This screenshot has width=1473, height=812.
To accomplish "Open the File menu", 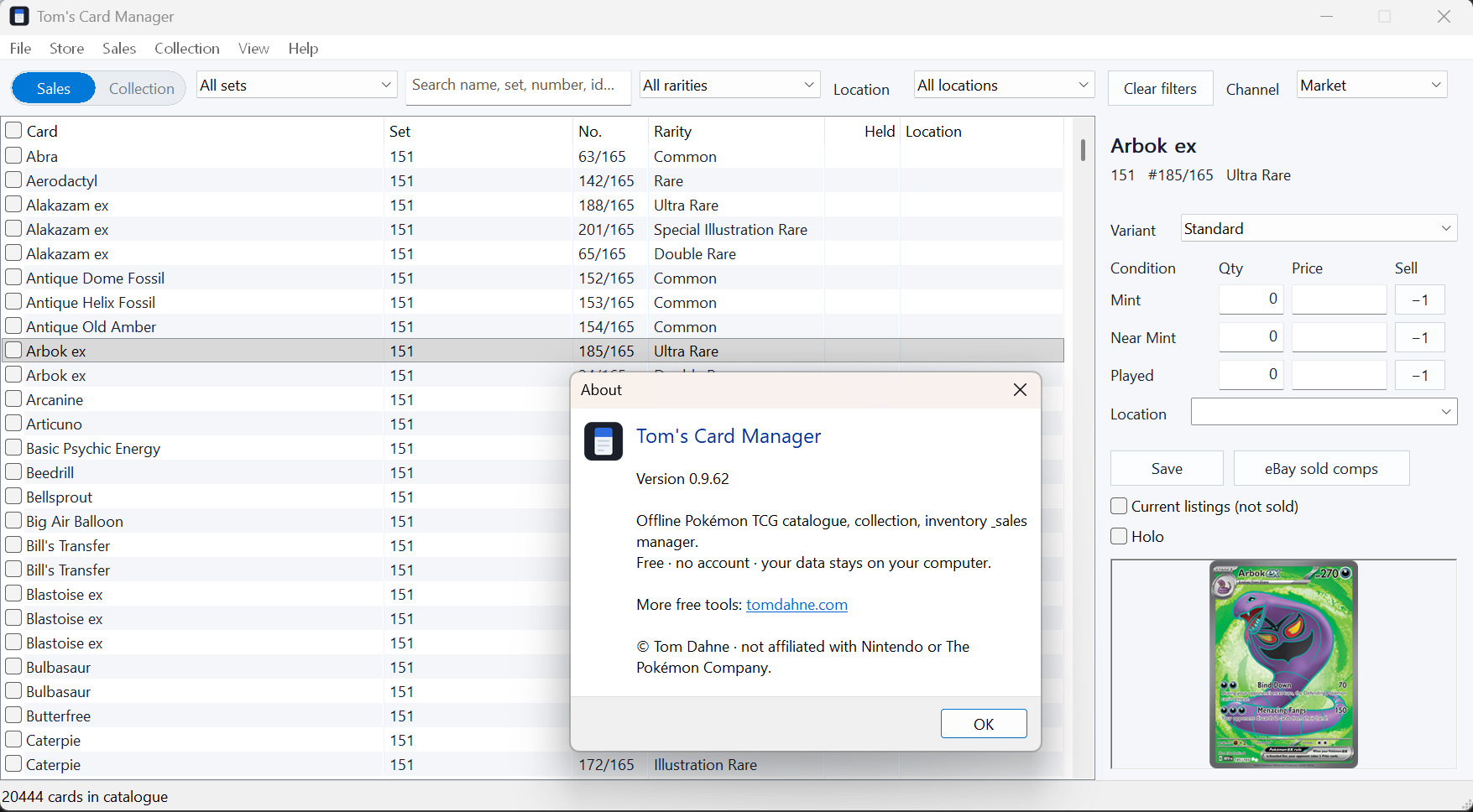I will coord(21,49).
